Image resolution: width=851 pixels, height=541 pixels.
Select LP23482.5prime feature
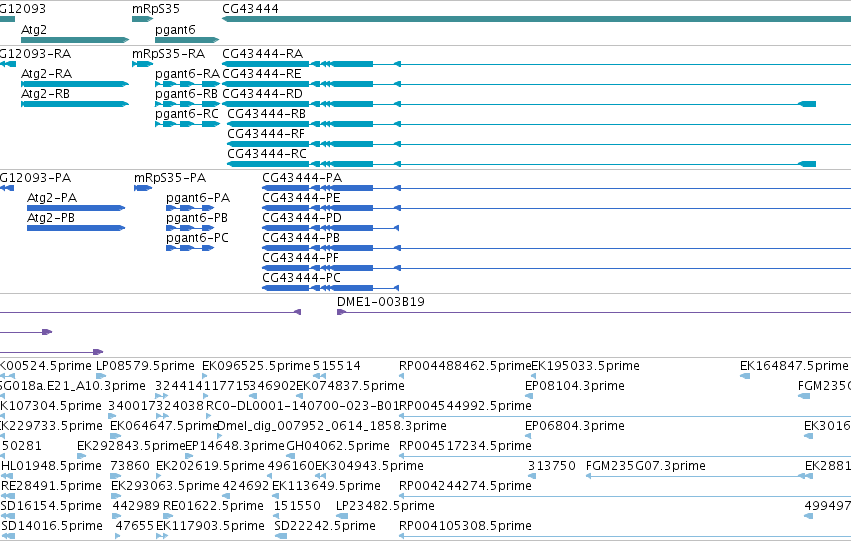(x=342, y=516)
